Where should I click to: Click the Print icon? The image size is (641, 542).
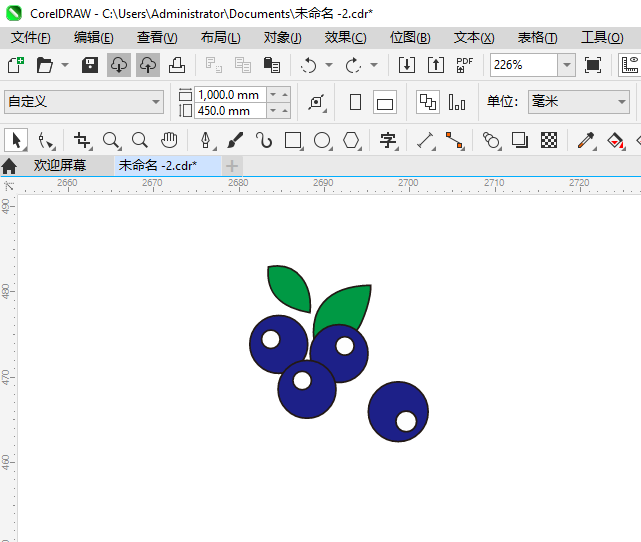(177, 65)
